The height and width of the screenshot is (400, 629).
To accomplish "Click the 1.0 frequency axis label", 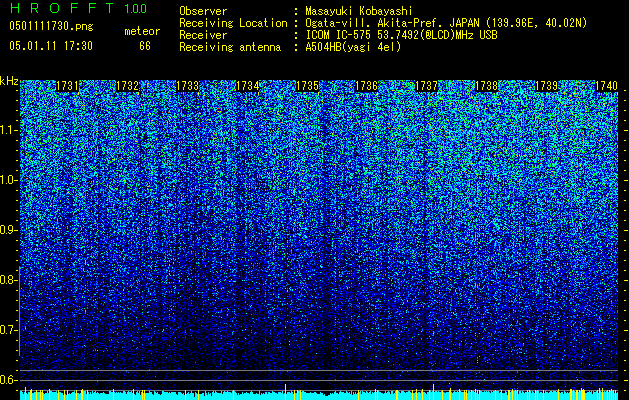I will pyautogui.click(x=7, y=181).
